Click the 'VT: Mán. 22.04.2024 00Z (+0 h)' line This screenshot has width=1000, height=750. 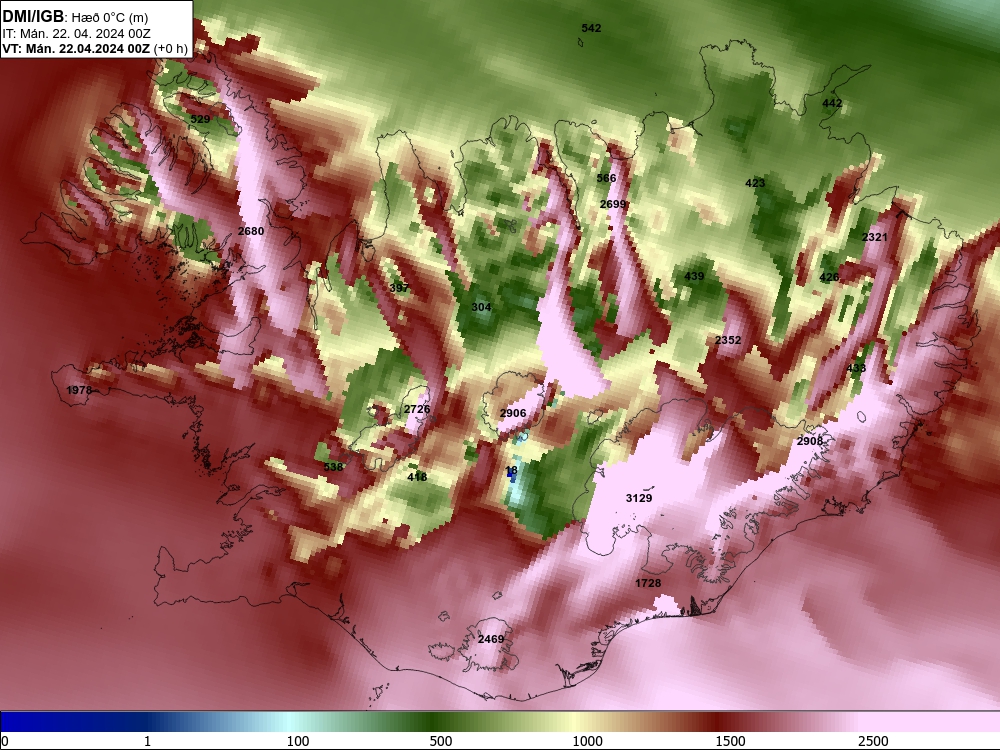(95, 48)
